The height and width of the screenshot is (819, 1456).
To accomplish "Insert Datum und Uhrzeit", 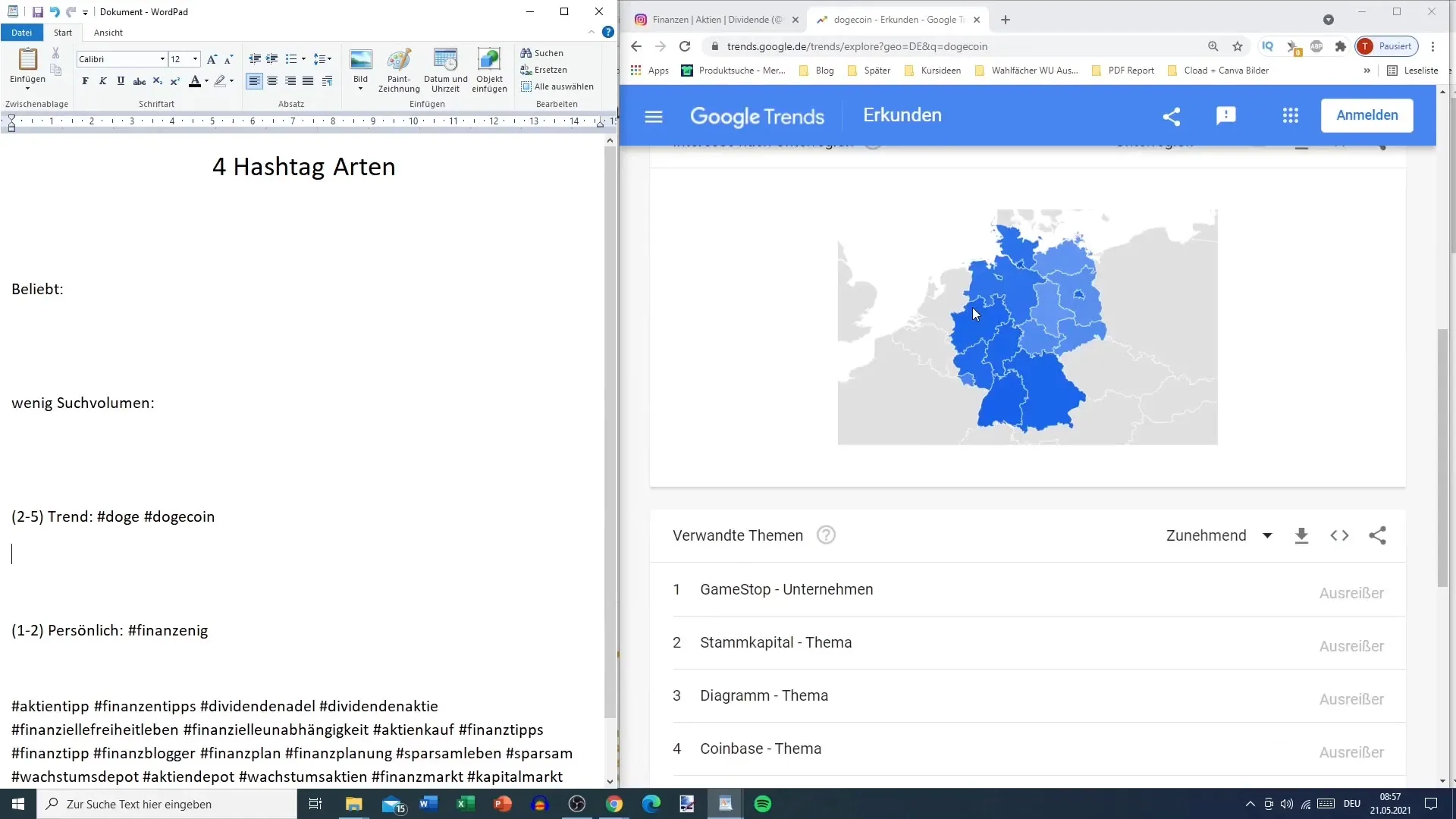I will (445, 70).
